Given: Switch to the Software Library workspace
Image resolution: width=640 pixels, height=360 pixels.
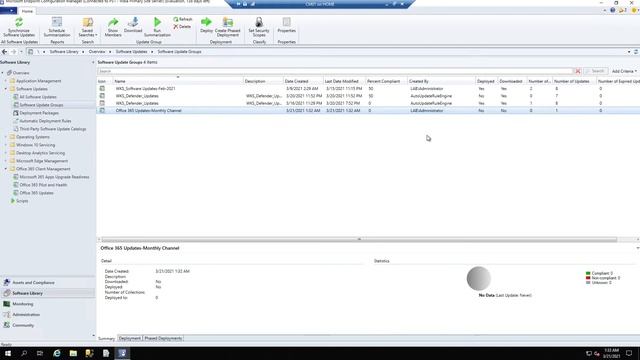Looking at the screenshot, I should pos(47,293).
